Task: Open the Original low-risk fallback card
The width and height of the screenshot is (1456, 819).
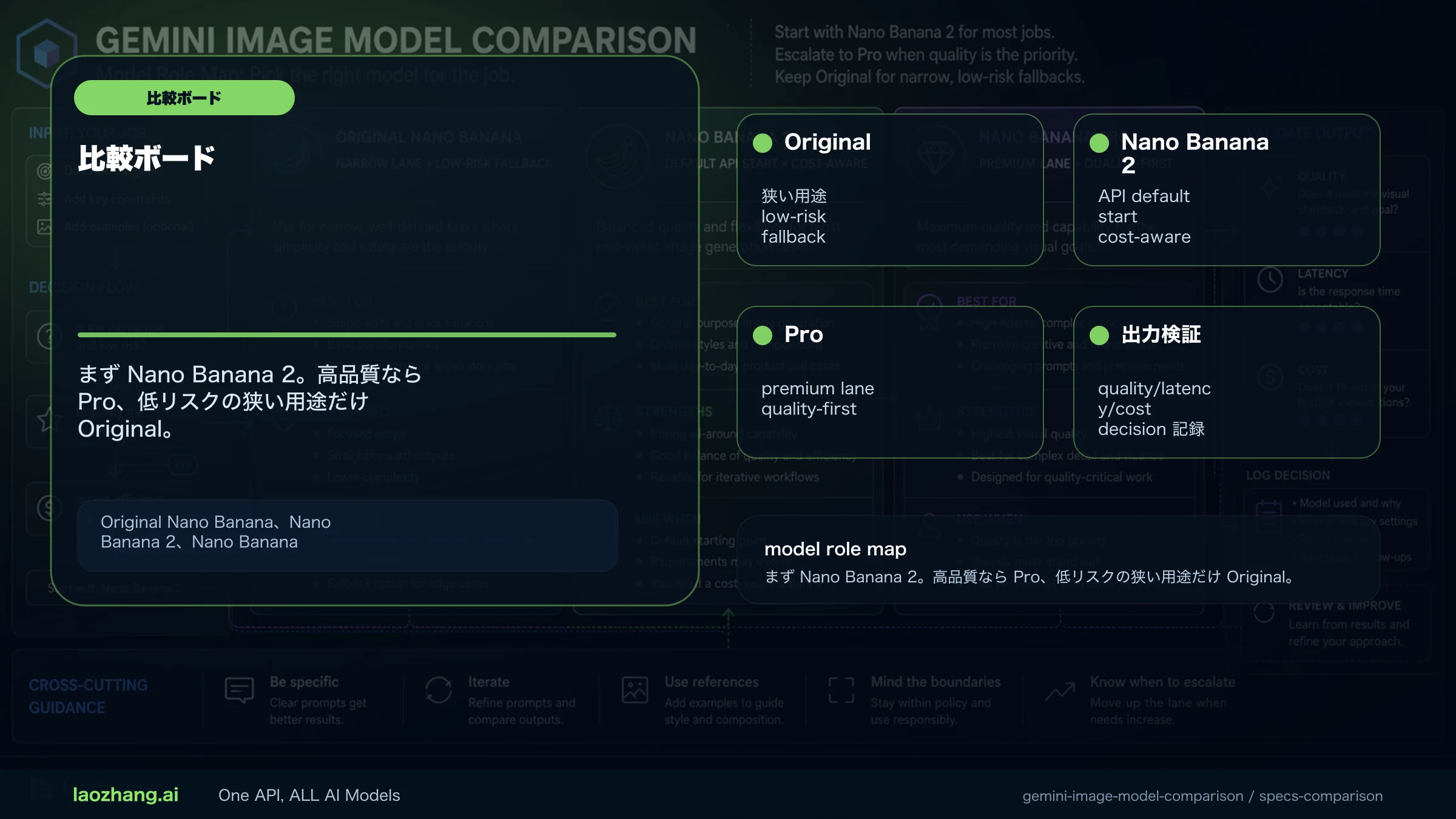Action: pyautogui.click(x=890, y=190)
